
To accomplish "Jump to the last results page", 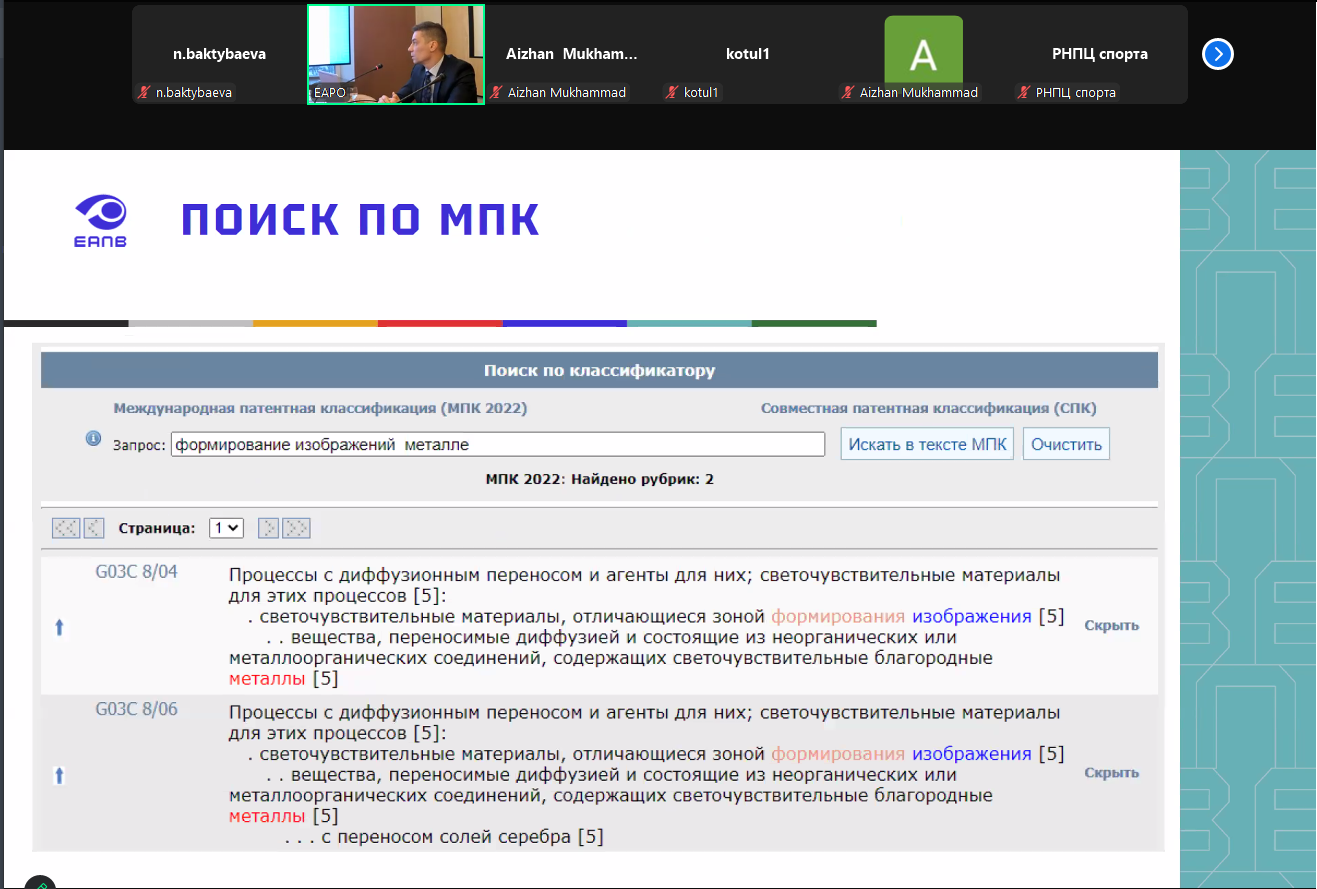I will 298,528.
